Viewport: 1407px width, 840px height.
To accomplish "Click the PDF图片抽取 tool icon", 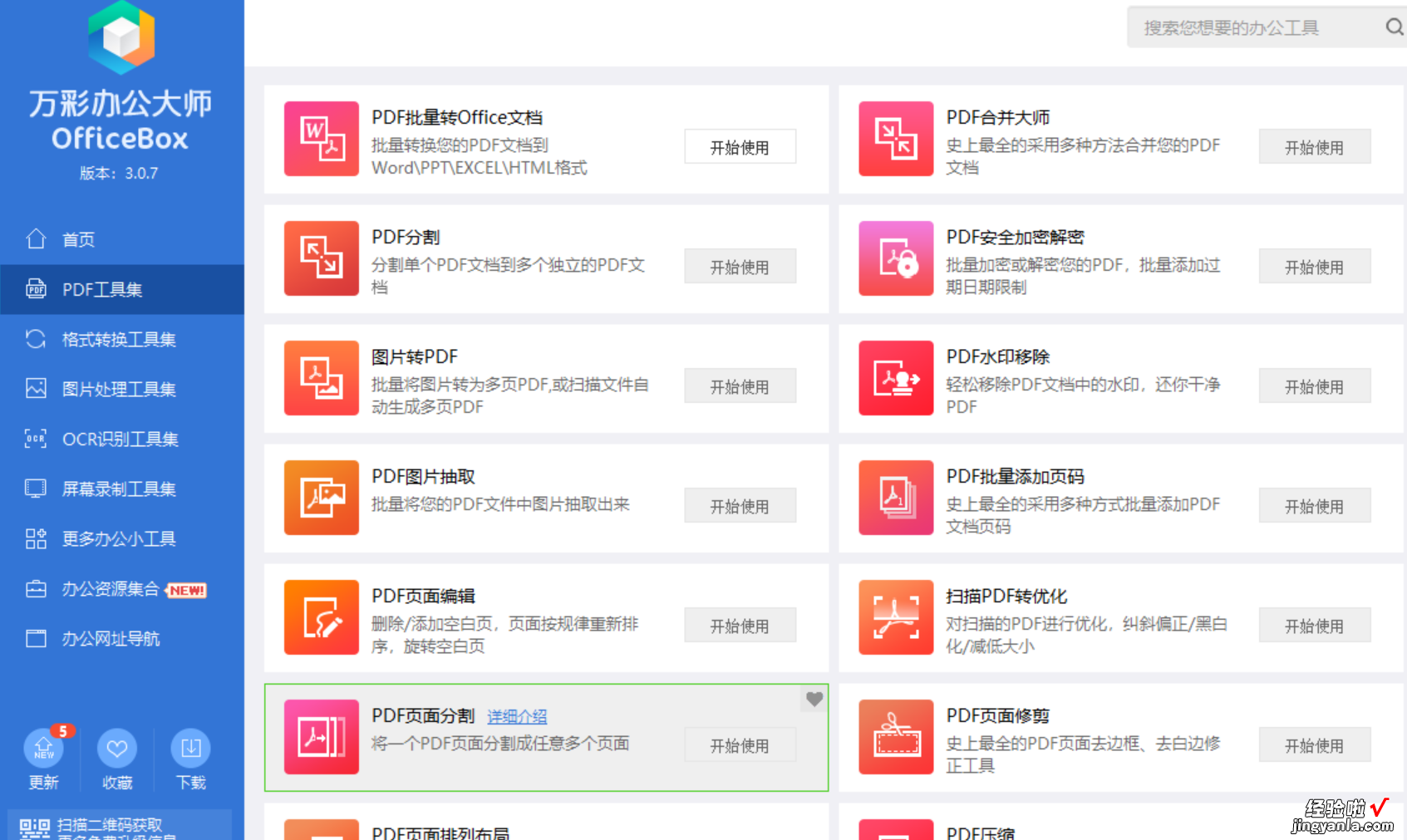I will pyautogui.click(x=322, y=498).
